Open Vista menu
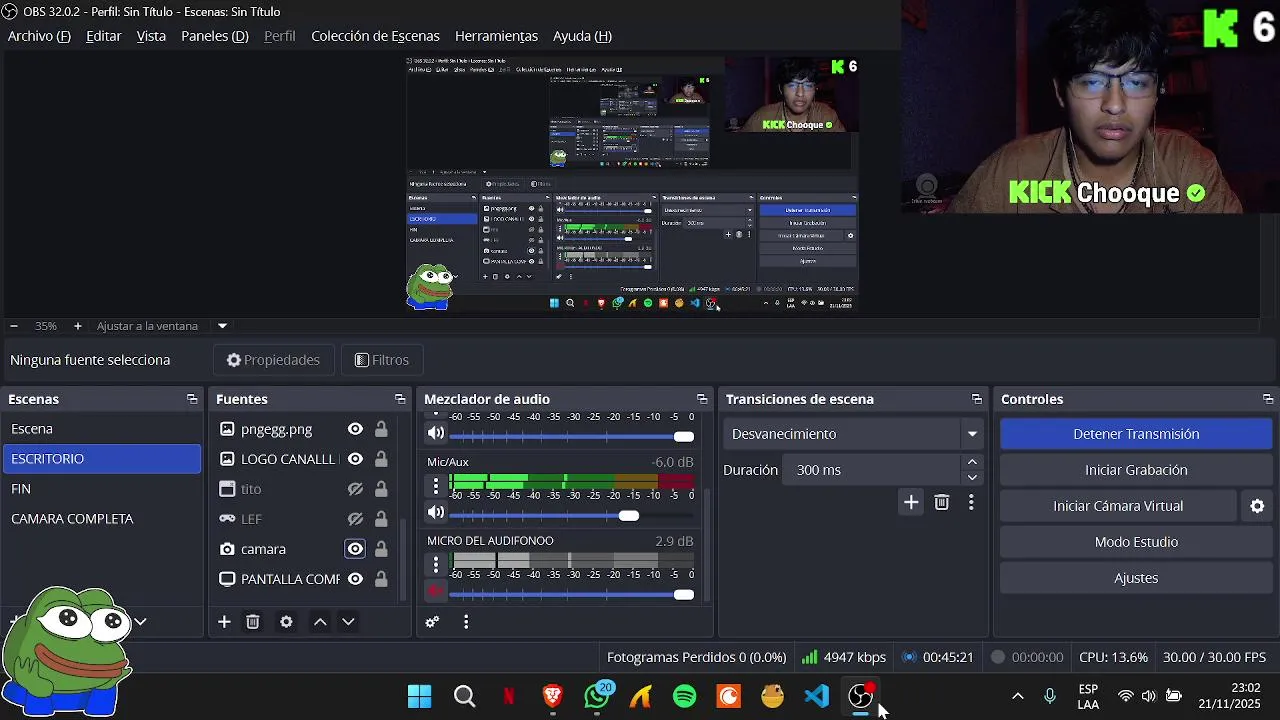 tap(151, 36)
